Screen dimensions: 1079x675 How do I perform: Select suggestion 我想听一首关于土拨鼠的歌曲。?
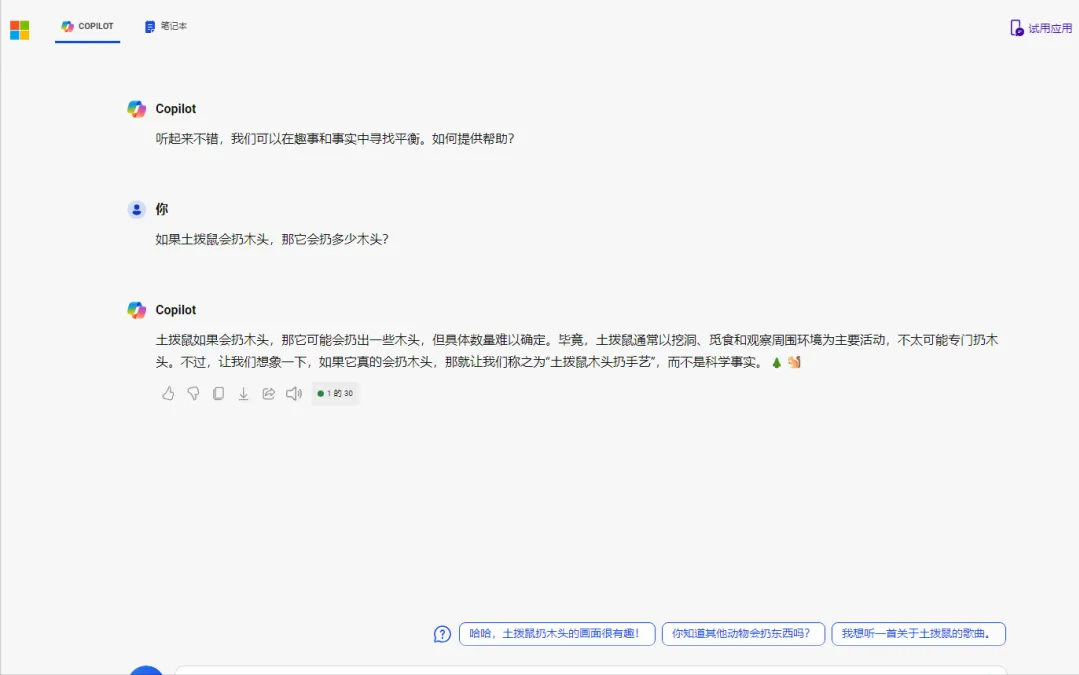coord(918,634)
